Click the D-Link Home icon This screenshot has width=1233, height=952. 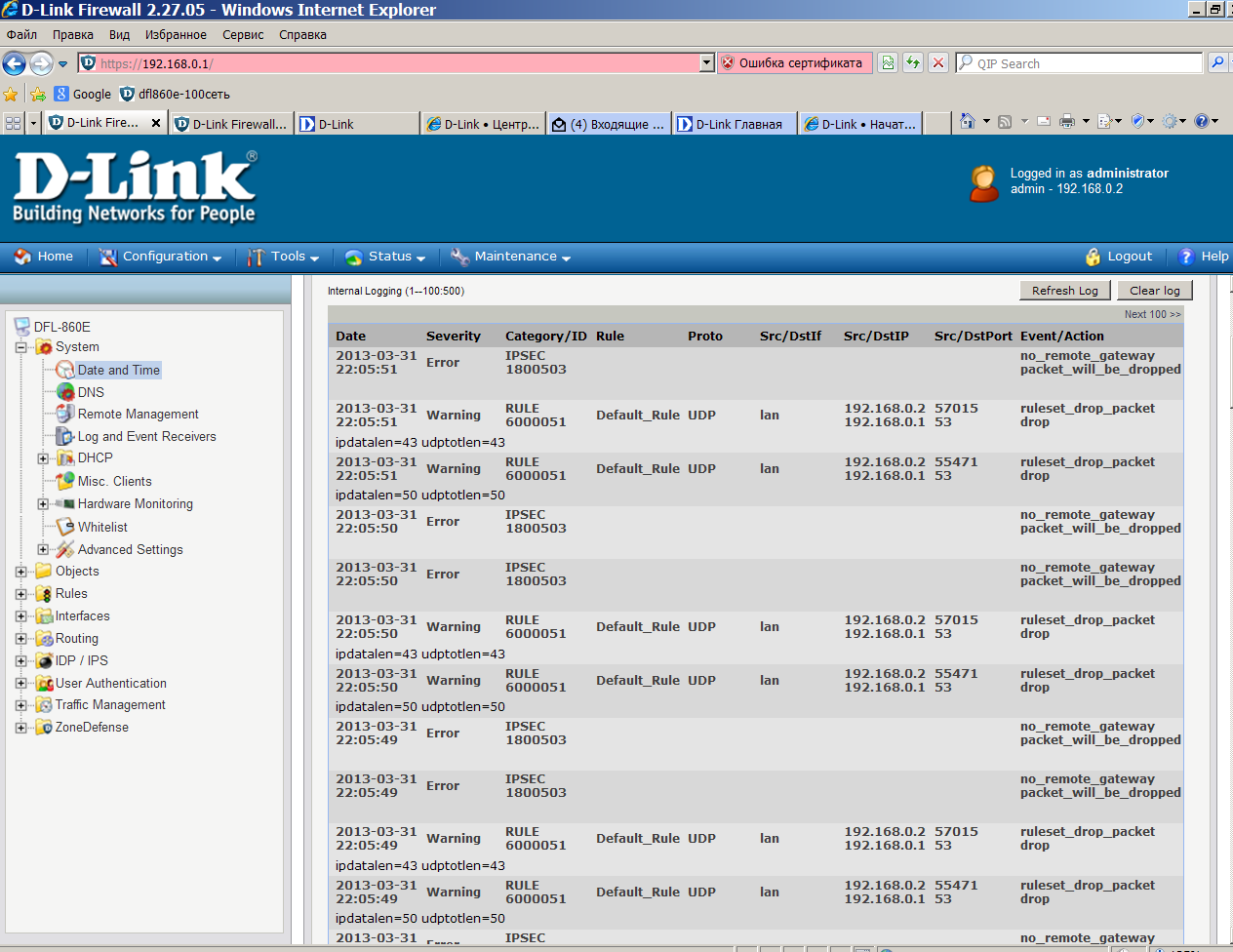22,257
